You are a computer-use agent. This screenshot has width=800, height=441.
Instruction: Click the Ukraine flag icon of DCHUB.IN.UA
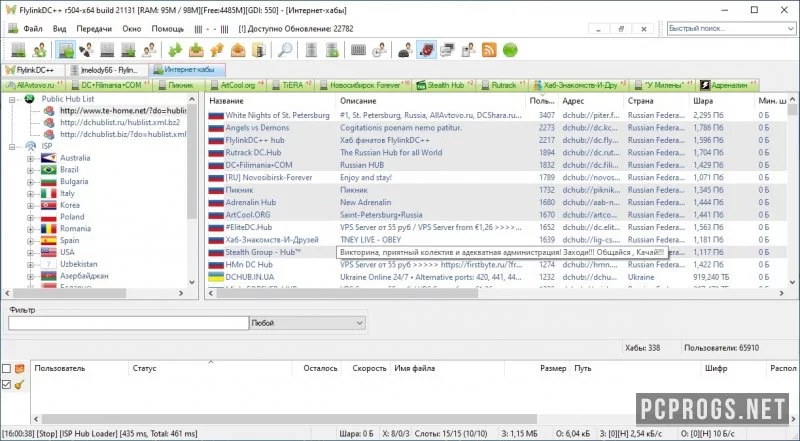216,277
